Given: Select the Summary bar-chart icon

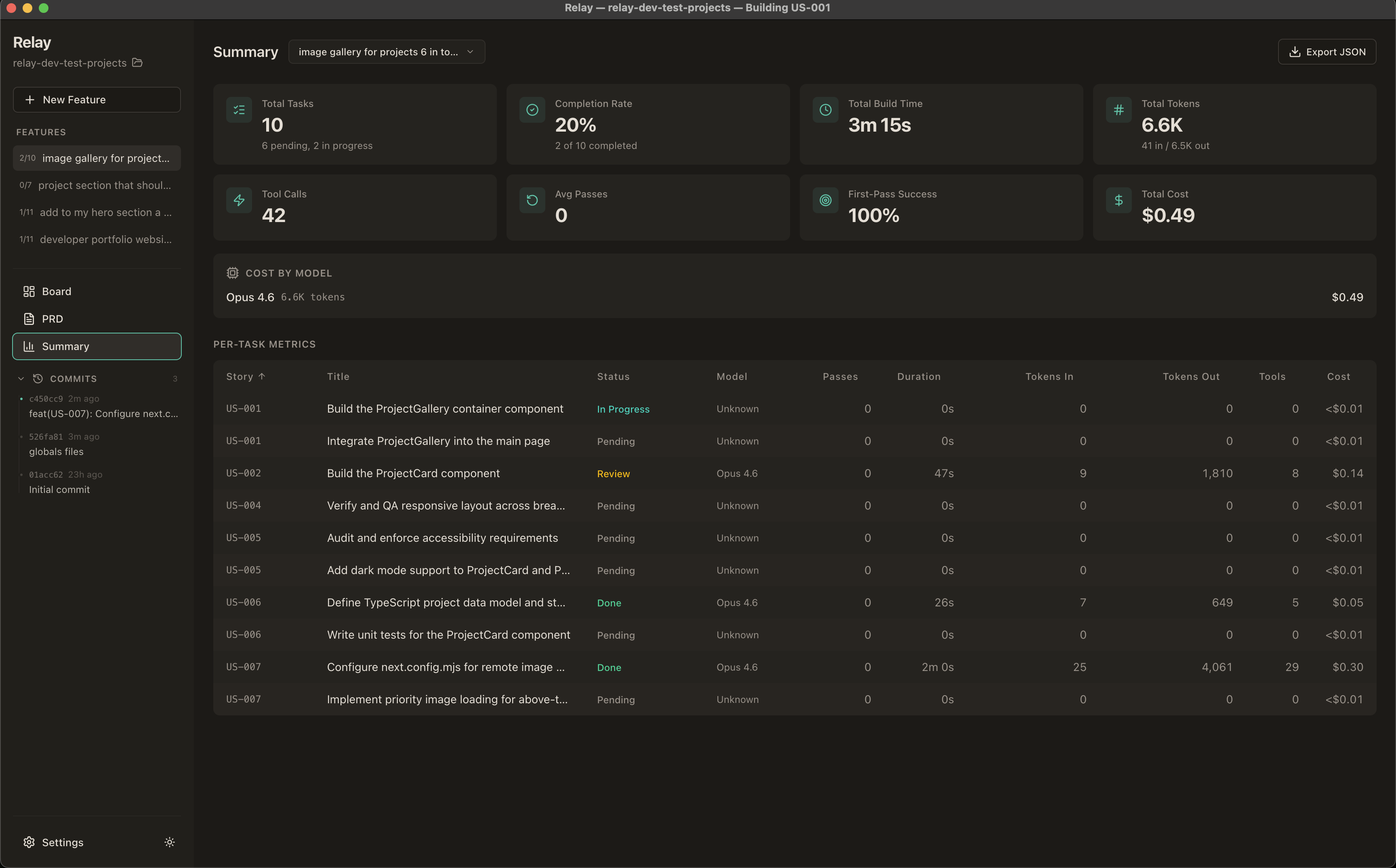Looking at the screenshot, I should point(29,346).
